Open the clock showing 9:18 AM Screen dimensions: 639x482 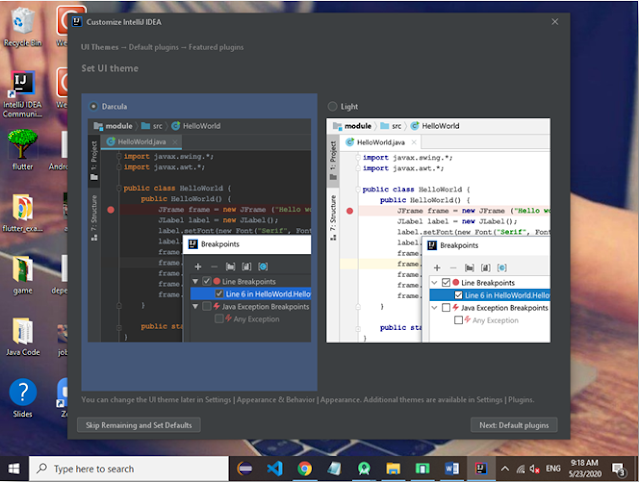coord(585,469)
